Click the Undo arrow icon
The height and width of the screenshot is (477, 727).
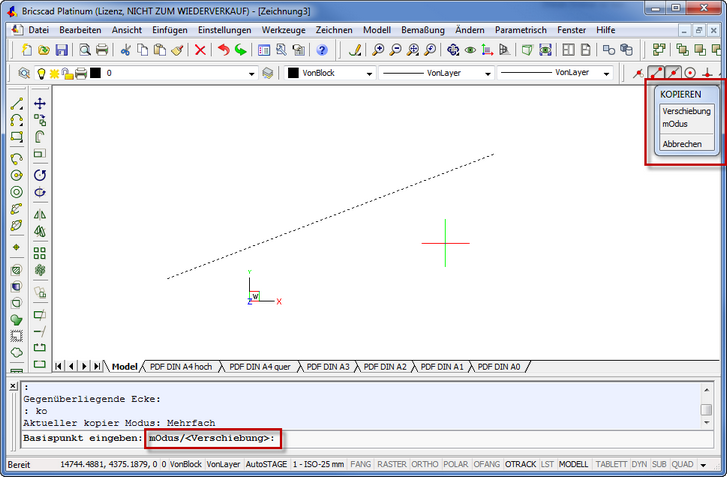(223, 49)
